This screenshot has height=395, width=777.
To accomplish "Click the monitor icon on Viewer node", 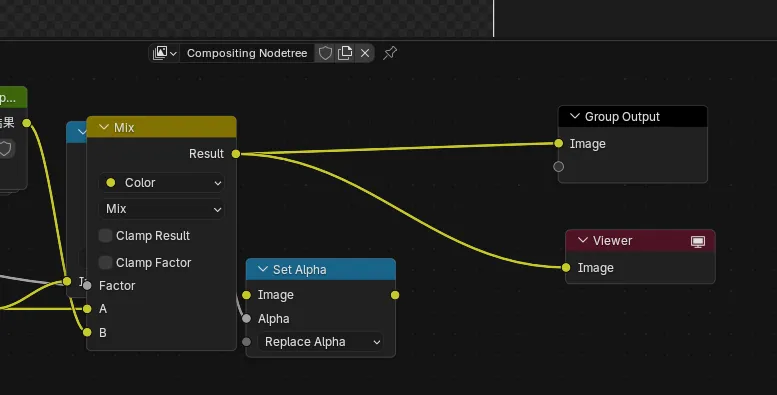I will pos(698,241).
